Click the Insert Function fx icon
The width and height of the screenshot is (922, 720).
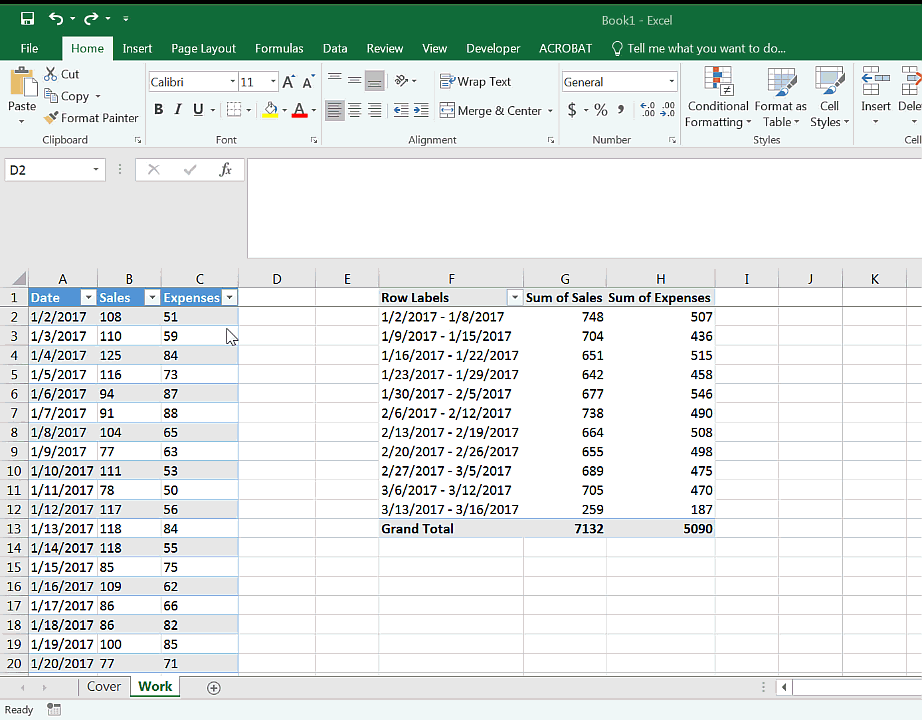click(x=226, y=170)
